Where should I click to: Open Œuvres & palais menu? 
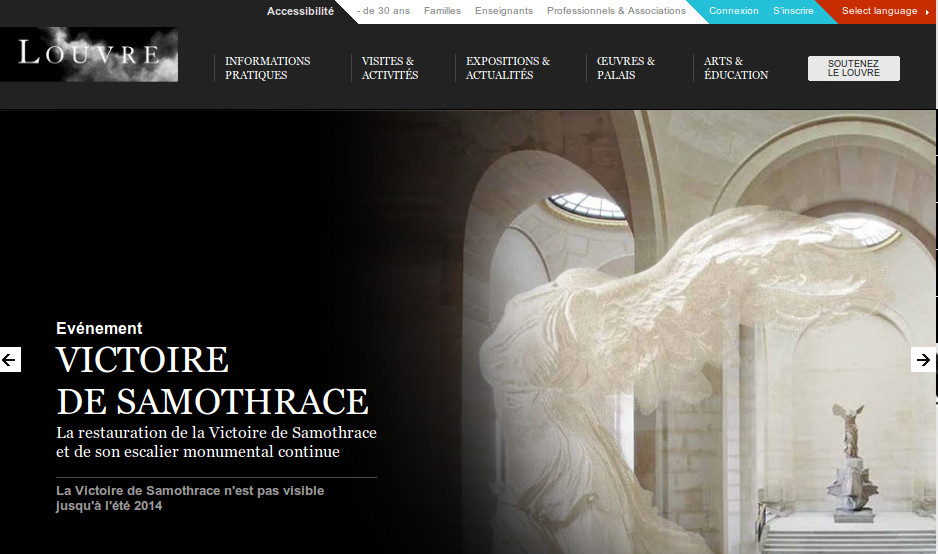tap(625, 68)
